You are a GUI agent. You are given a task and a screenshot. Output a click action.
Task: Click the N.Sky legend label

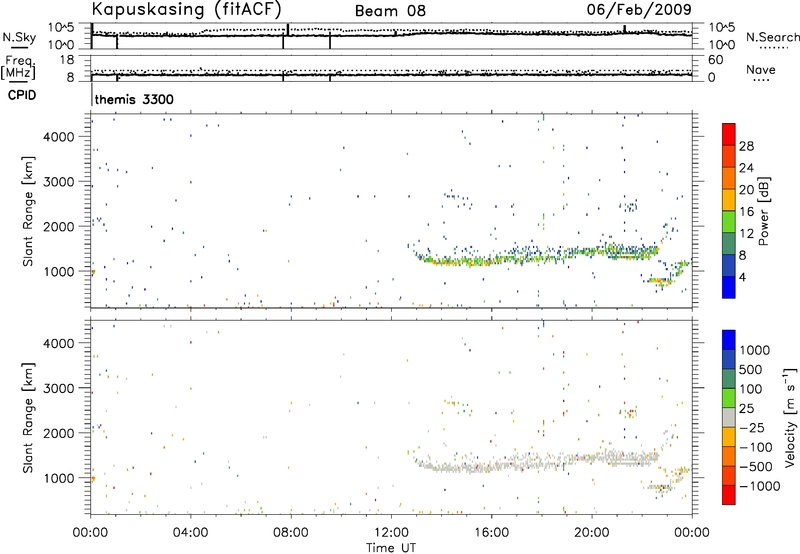point(19,37)
